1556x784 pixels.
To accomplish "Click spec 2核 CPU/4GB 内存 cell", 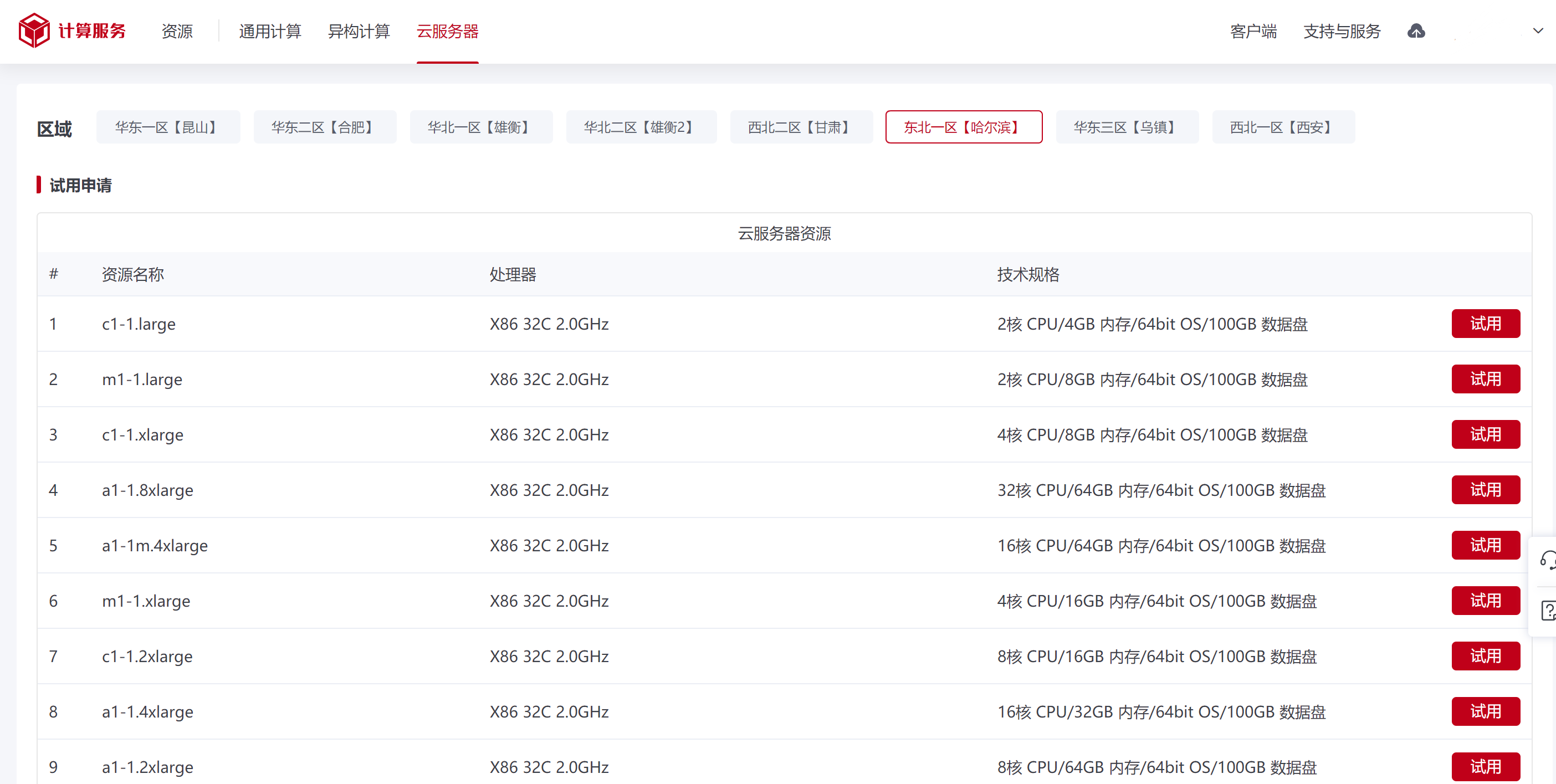I will click(x=1153, y=324).
